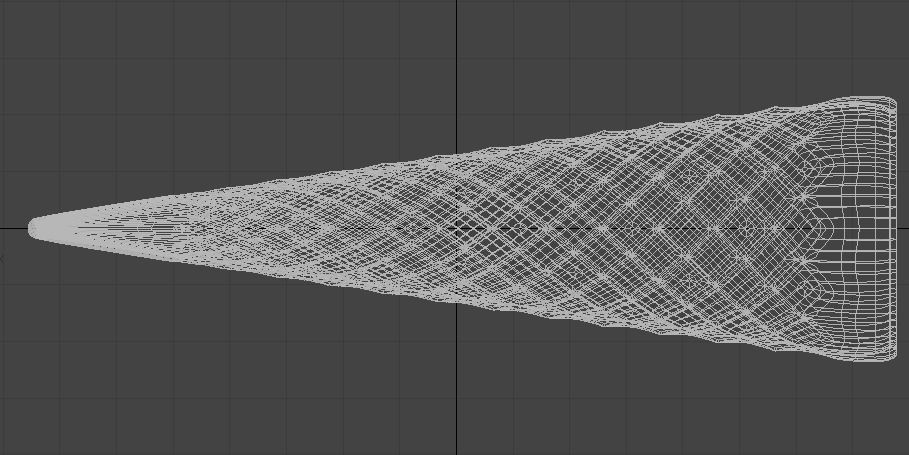Select the wireframe cone mesh in viewport
The image size is (909, 455).
pos(463,230)
